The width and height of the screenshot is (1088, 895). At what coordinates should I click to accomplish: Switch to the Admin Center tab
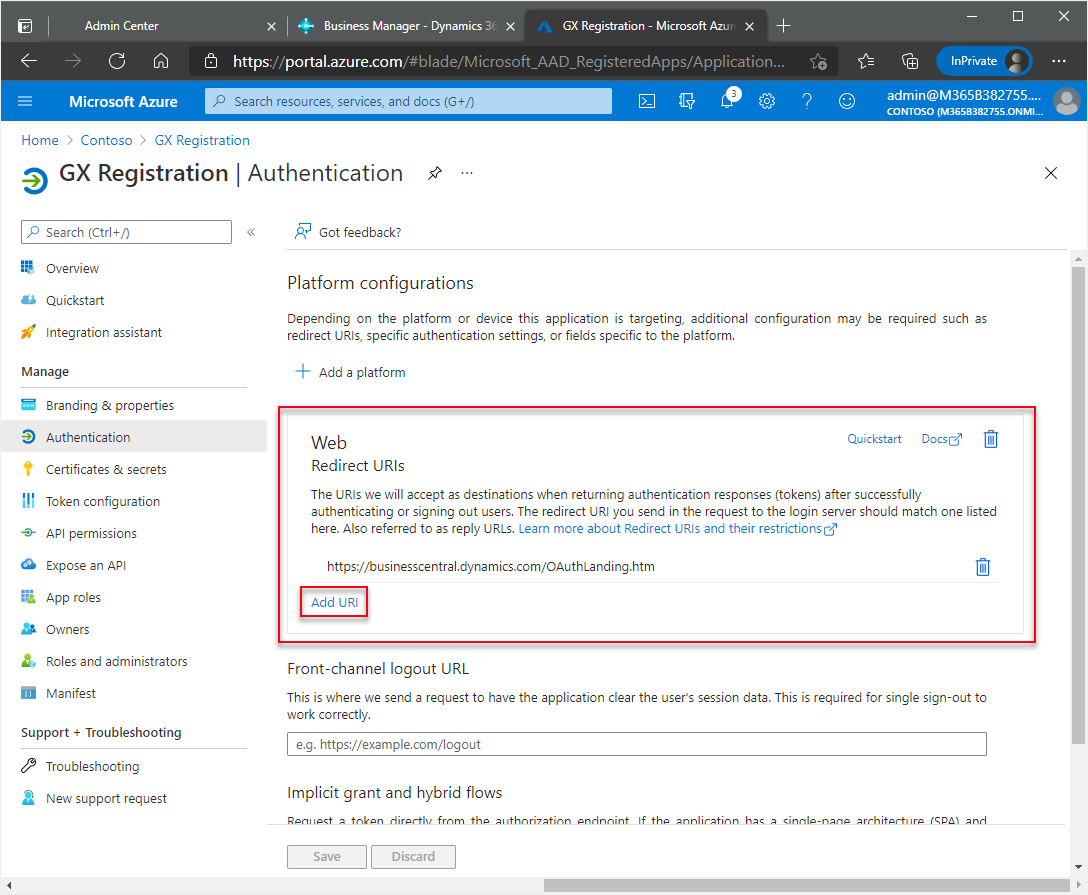coord(122,26)
